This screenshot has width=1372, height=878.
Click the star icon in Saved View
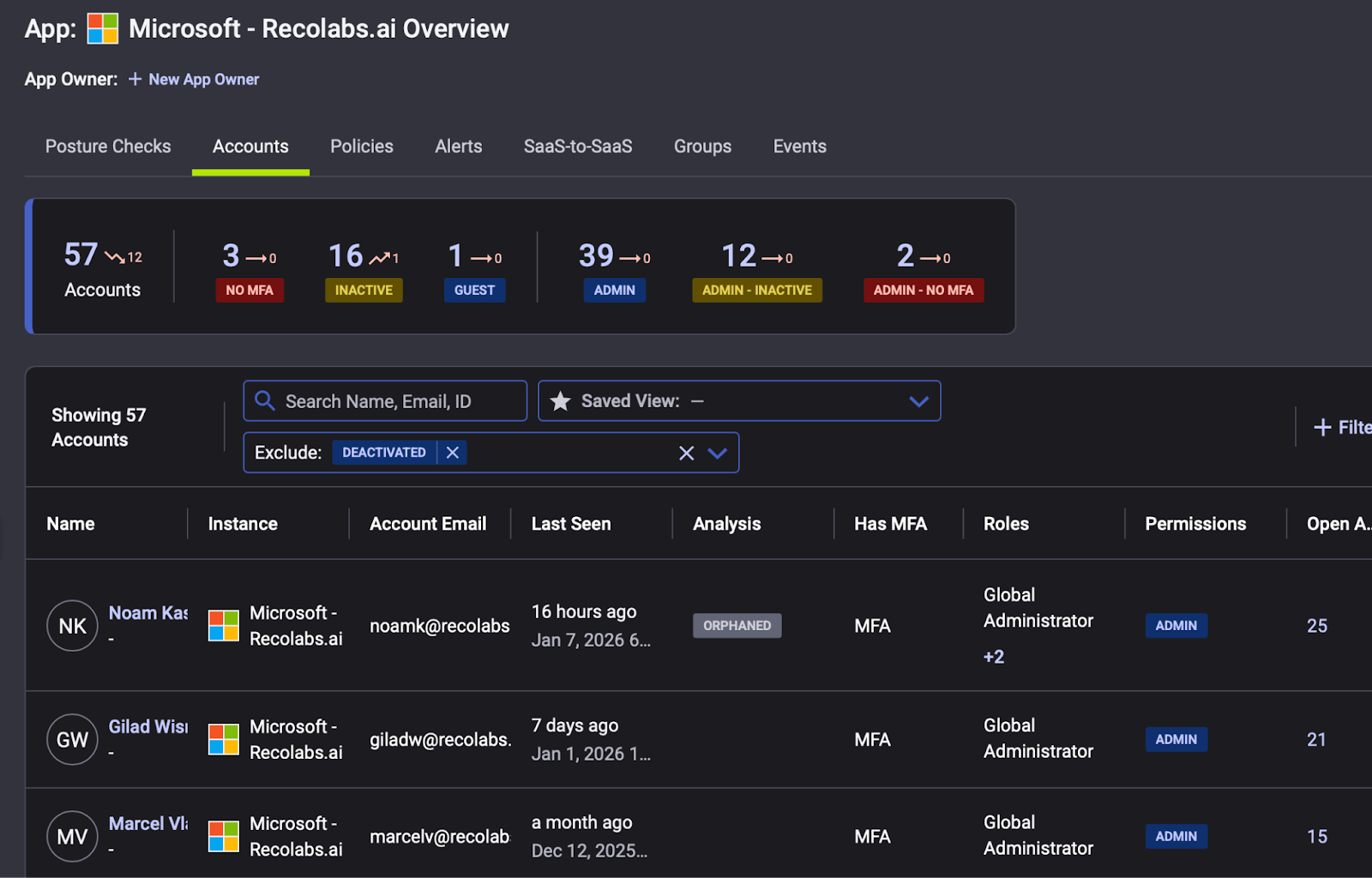coord(560,400)
